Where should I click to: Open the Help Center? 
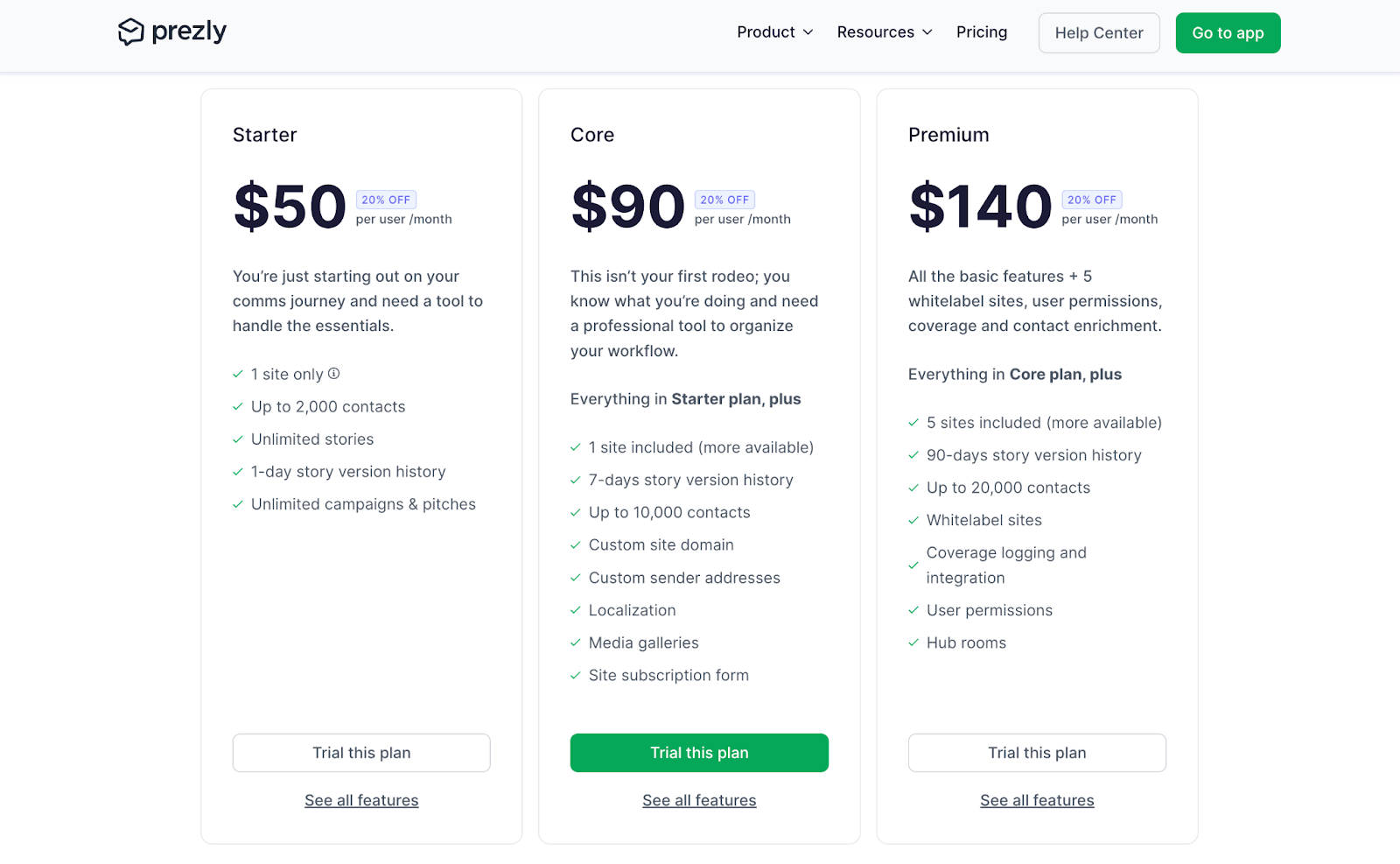click(x=1099, y=33)
